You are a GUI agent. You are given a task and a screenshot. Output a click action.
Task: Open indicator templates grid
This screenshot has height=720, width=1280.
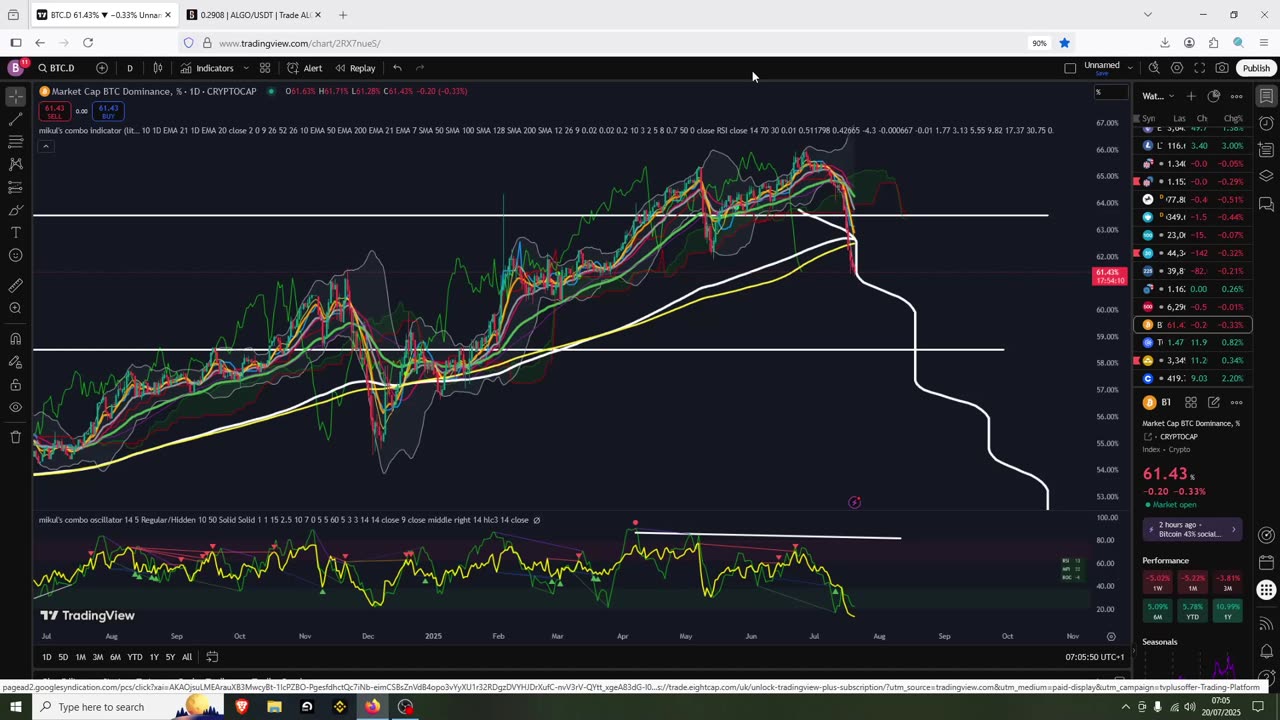tap(265, 68)
